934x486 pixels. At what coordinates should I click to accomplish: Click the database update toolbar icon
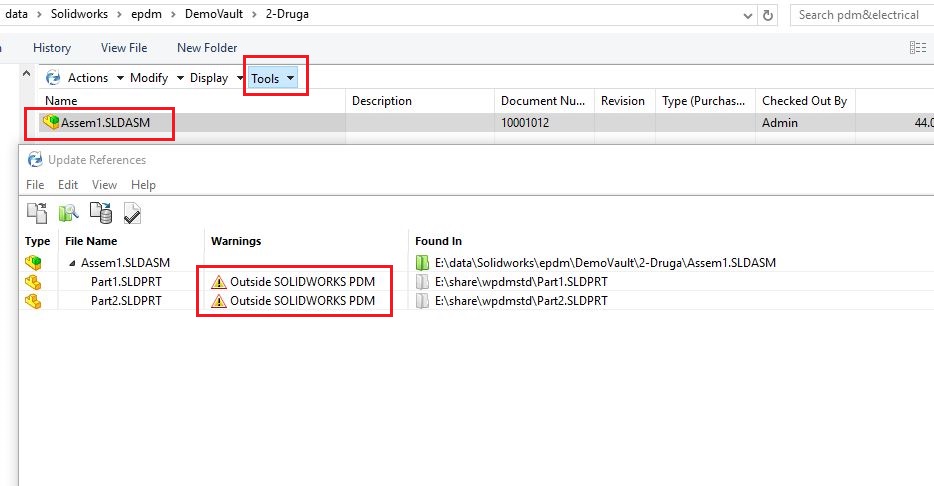pos(100,212)
